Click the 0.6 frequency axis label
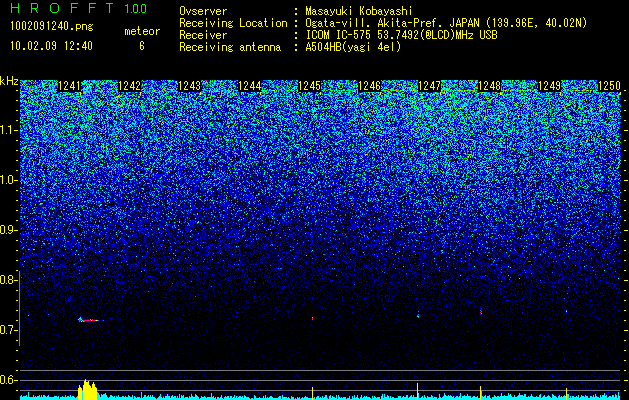 pyautogui.click(x=7, y=380)
